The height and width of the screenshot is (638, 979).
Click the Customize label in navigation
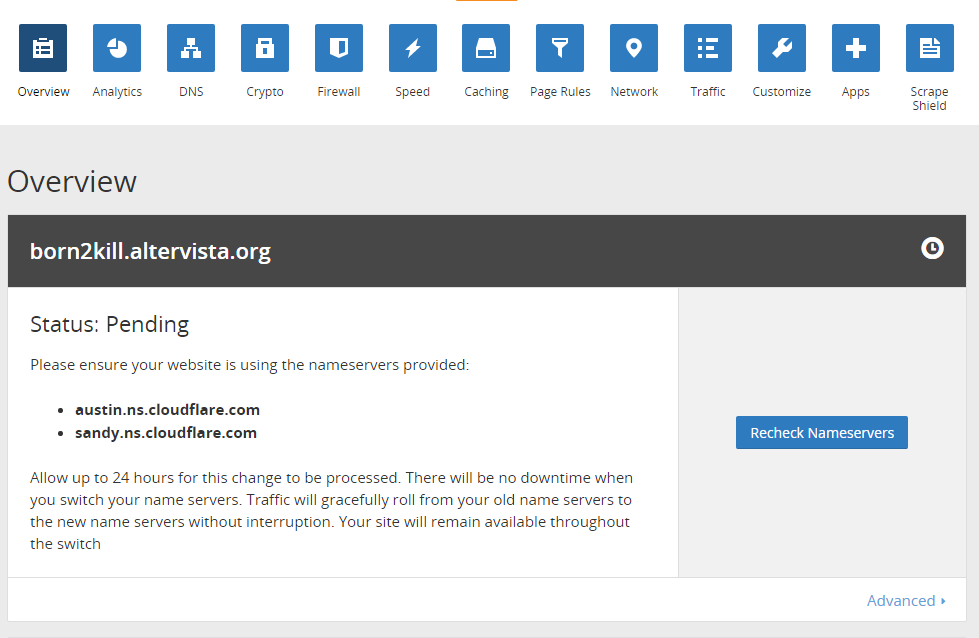(x=782, y=92)
